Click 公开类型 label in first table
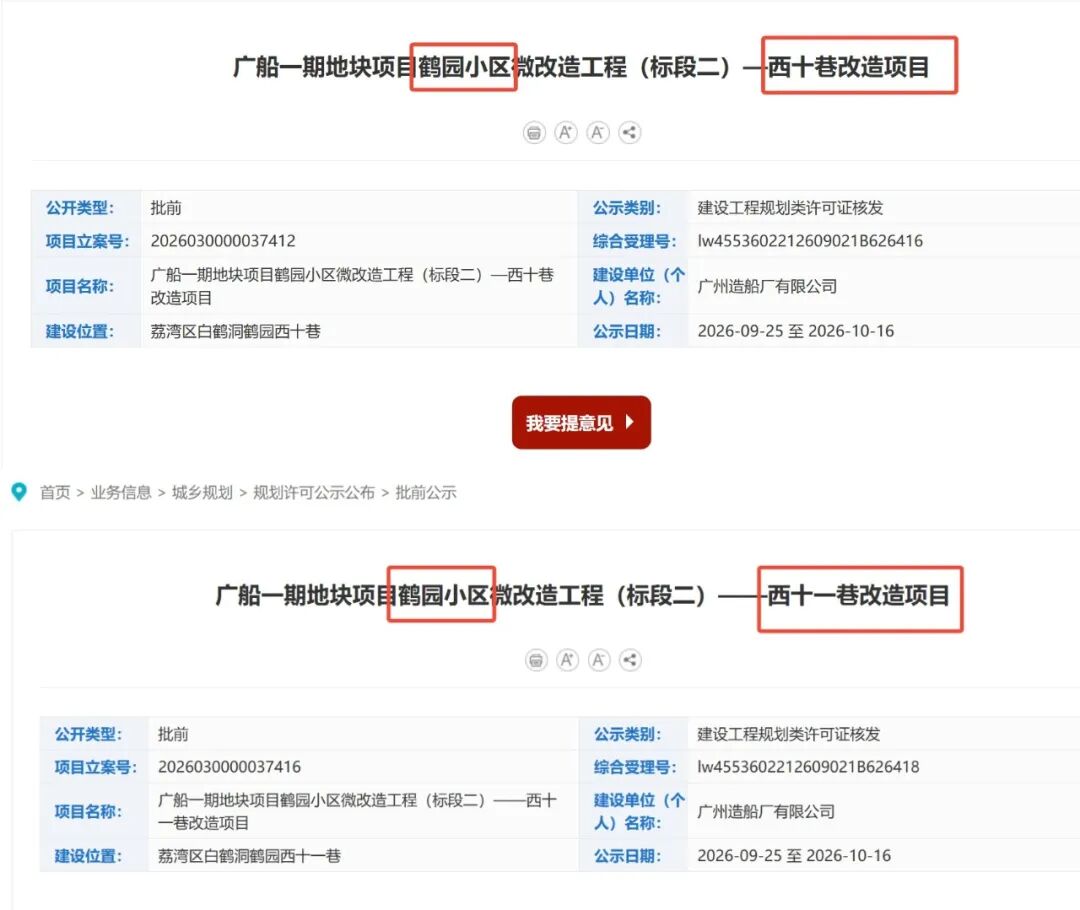Image resolution: width=1080 pixels, height=910 pixels. coord(80,208)
